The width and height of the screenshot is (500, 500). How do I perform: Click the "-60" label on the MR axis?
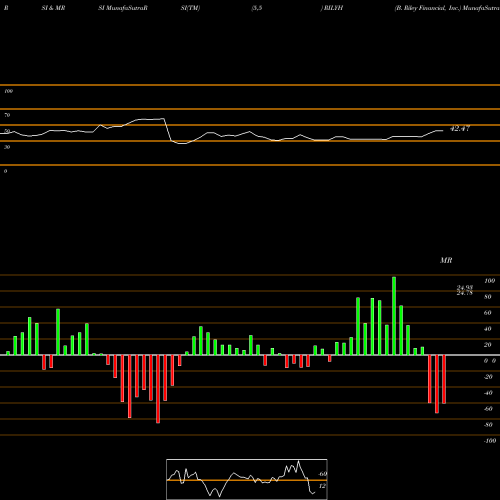pyautogui.click(x=488, y=409)
